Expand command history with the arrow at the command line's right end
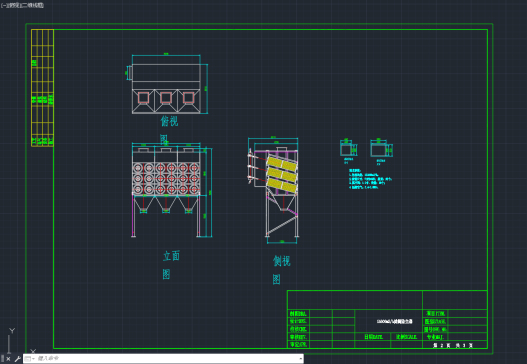527x364 pixels. pos(300,359)
